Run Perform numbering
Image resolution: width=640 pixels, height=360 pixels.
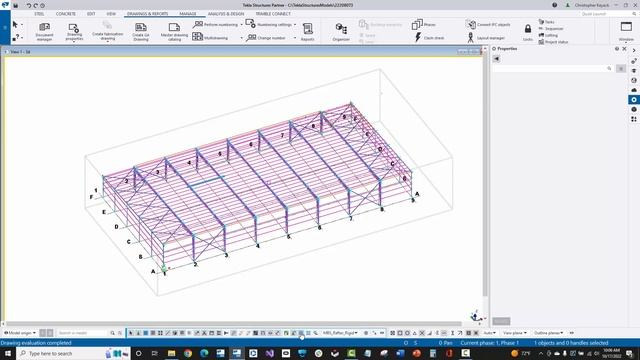[216, 24]
